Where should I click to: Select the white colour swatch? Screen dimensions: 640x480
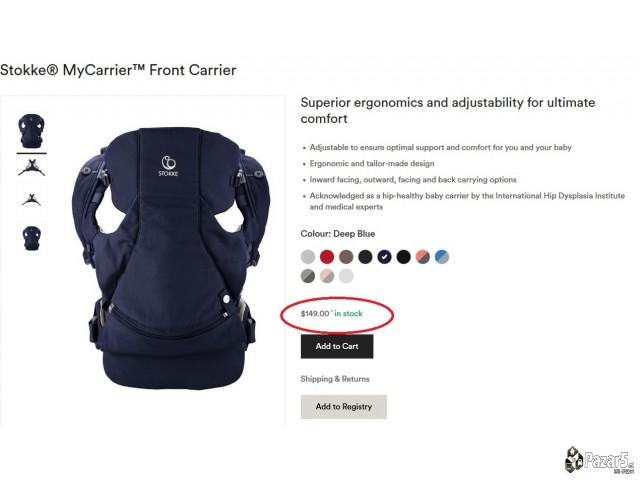[x=346, y=276]
